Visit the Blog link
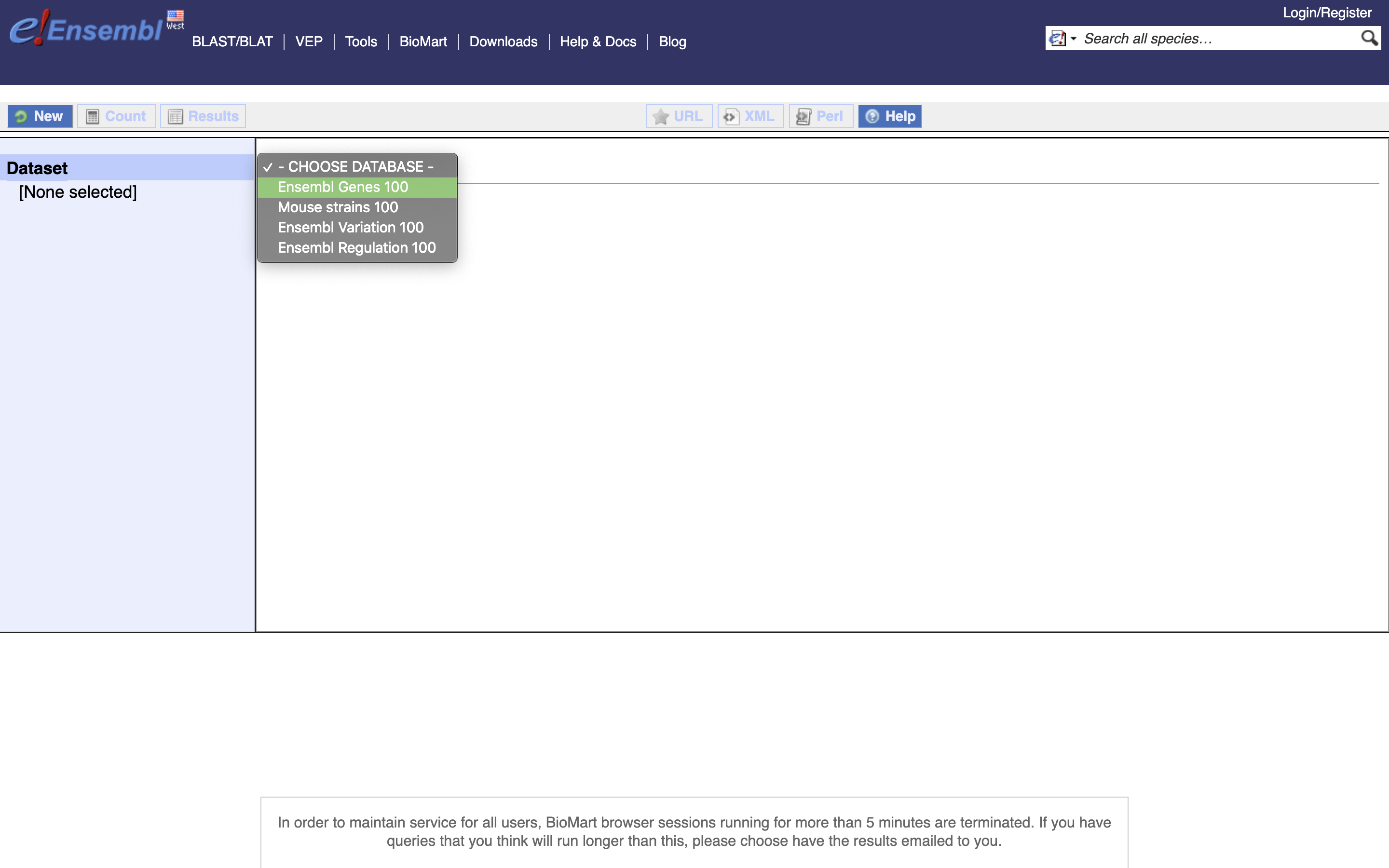 672,42
